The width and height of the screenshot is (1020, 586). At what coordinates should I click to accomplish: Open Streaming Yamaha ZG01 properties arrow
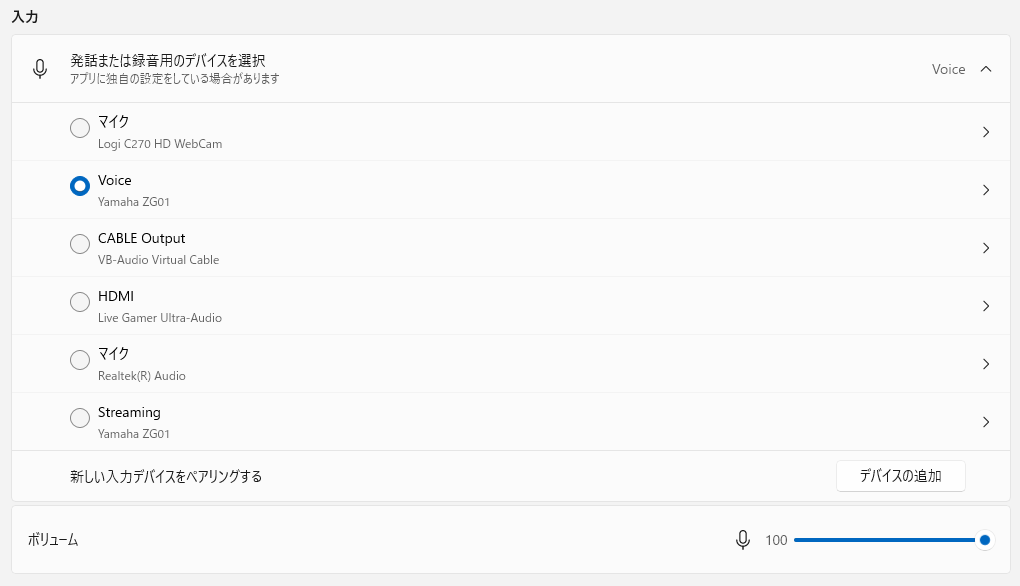click(986, 421)
